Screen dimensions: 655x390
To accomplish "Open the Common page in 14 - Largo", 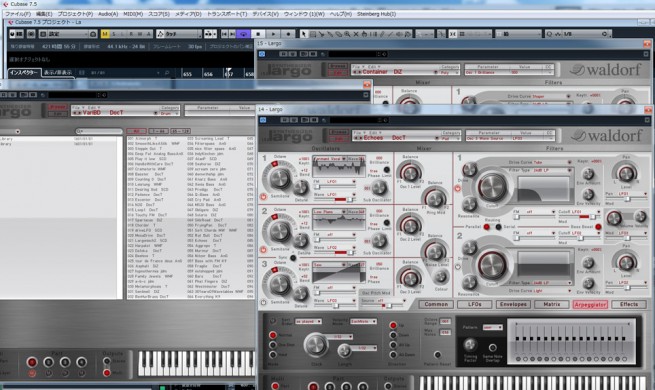I will coord(436,304).
